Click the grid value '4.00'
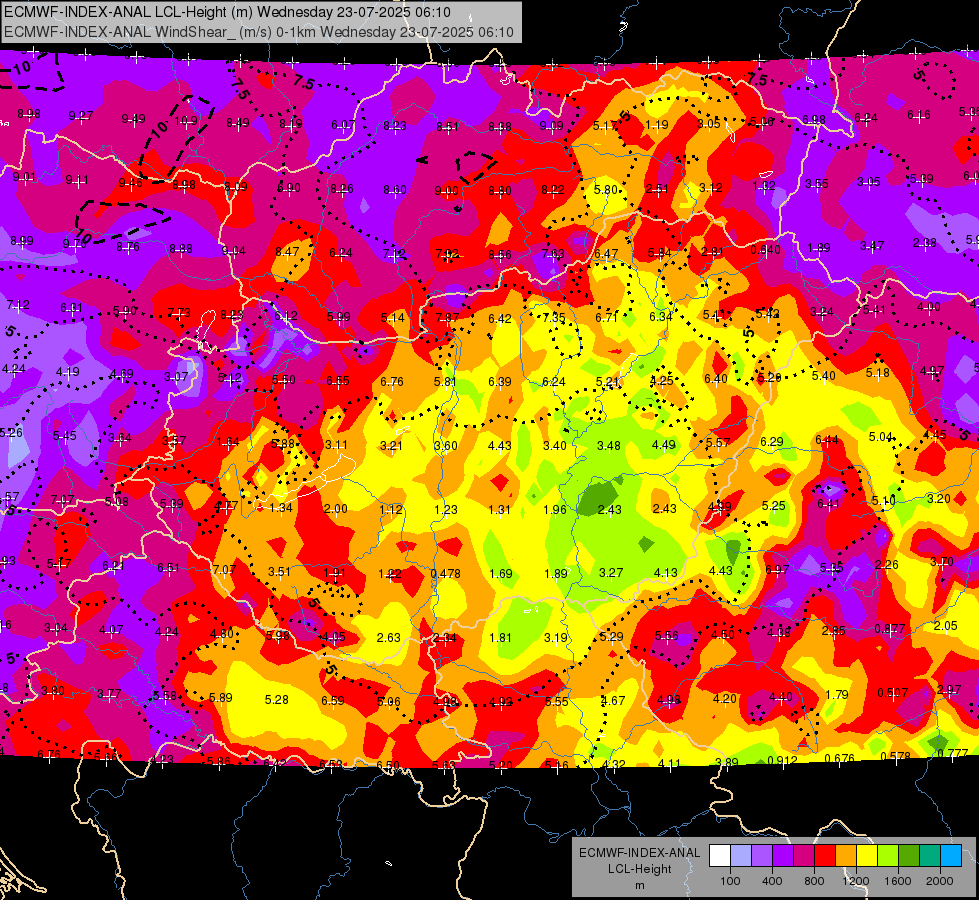Image resolution: width=979 pixels, height=900 pixels. 928,307
